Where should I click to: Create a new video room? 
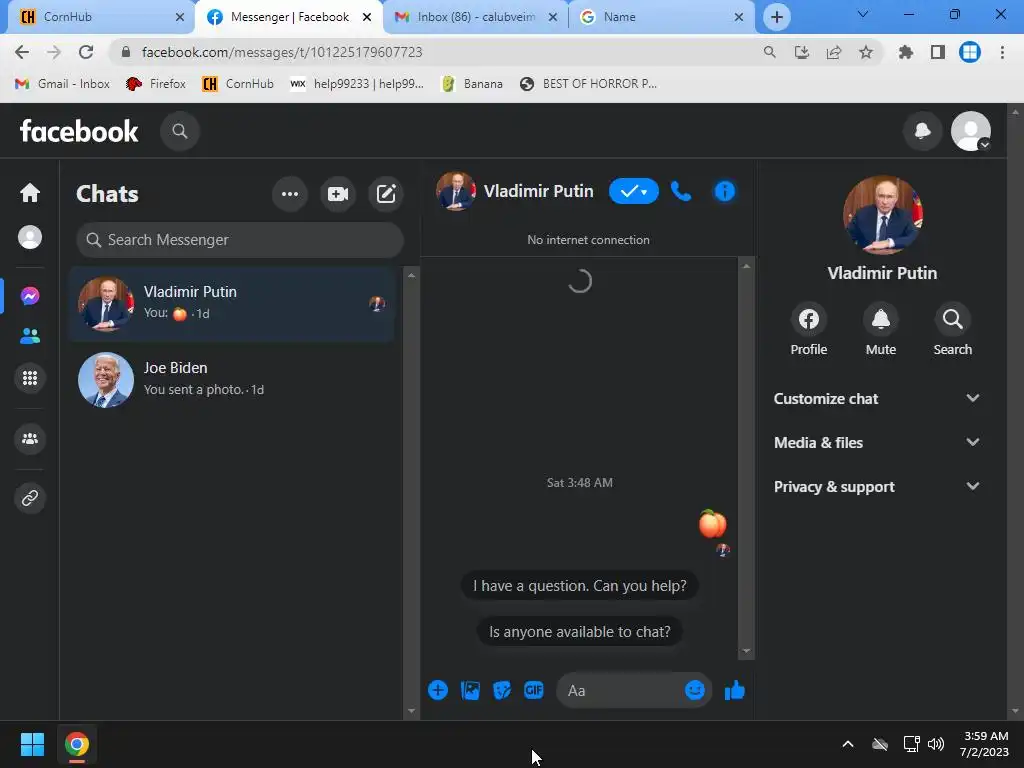[338, 194]
